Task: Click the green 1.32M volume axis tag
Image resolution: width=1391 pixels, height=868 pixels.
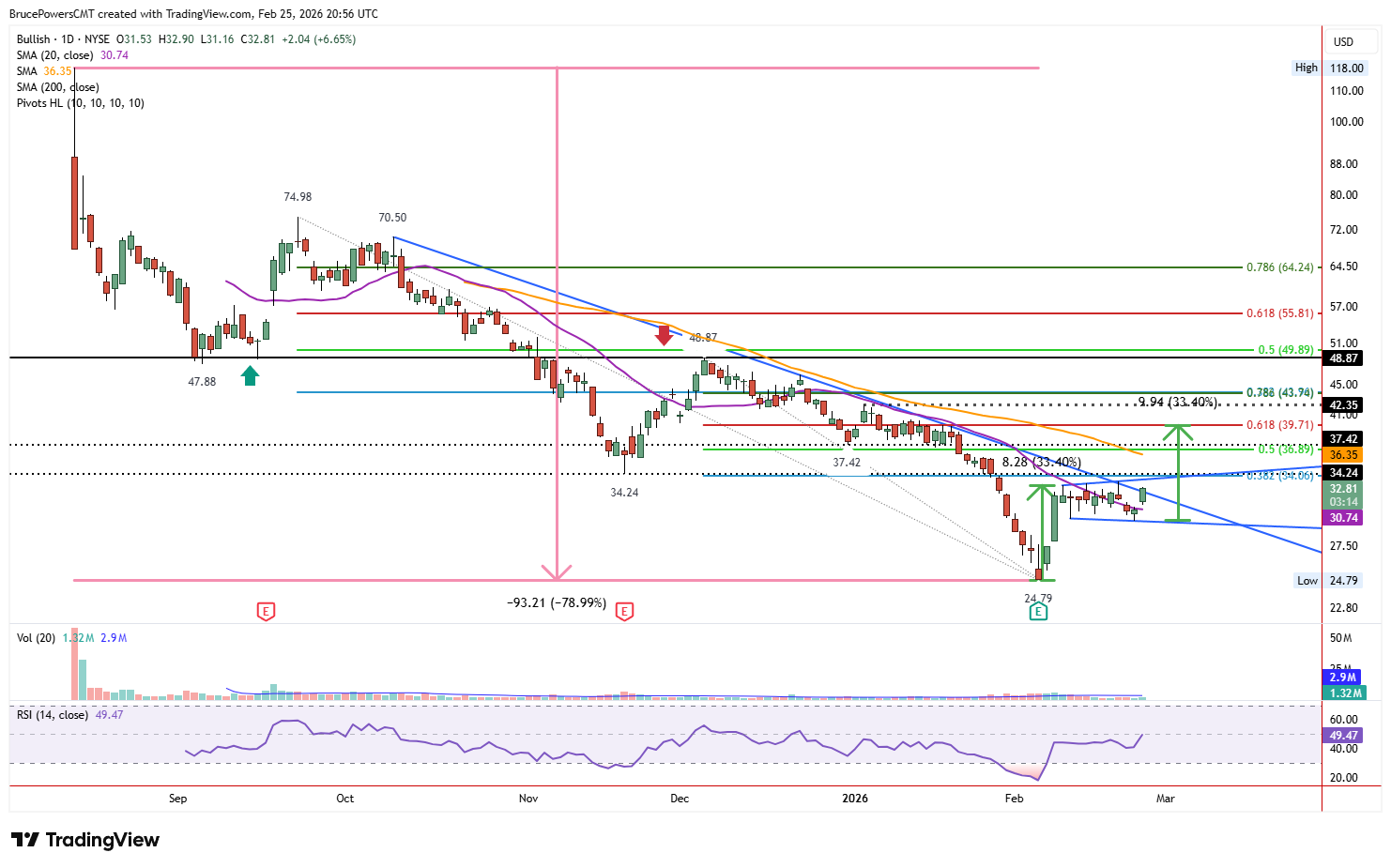Action: coord(1344,693)
